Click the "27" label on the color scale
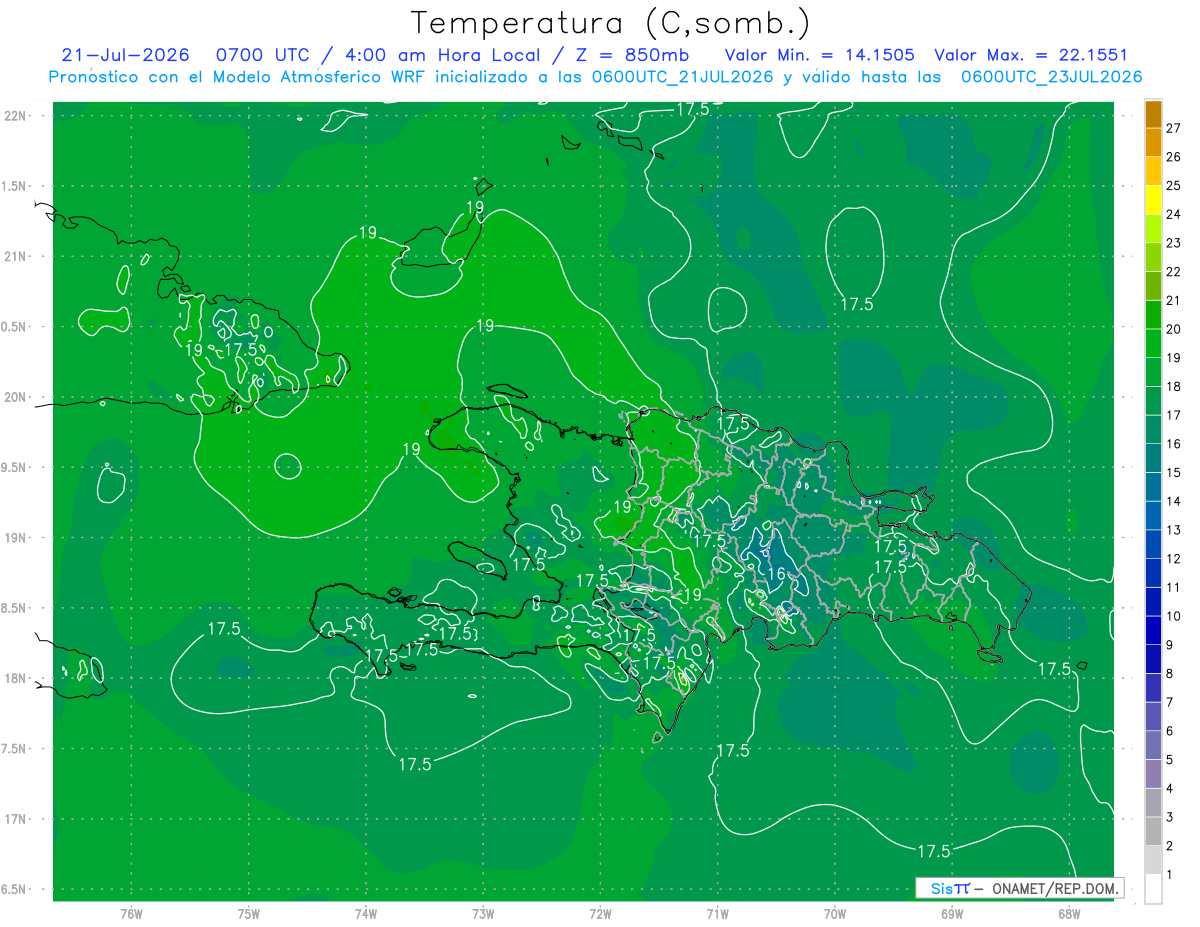 click(1173, 128)
